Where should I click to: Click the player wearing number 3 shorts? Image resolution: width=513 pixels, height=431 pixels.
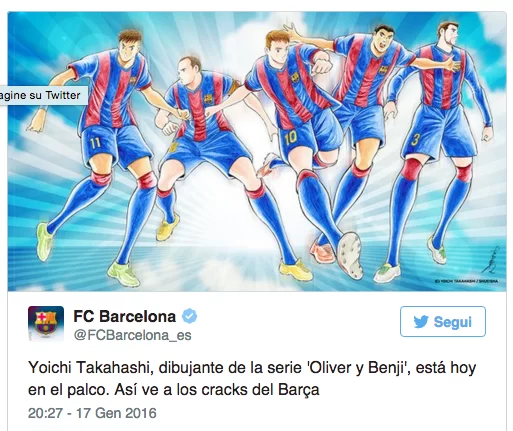440,140
